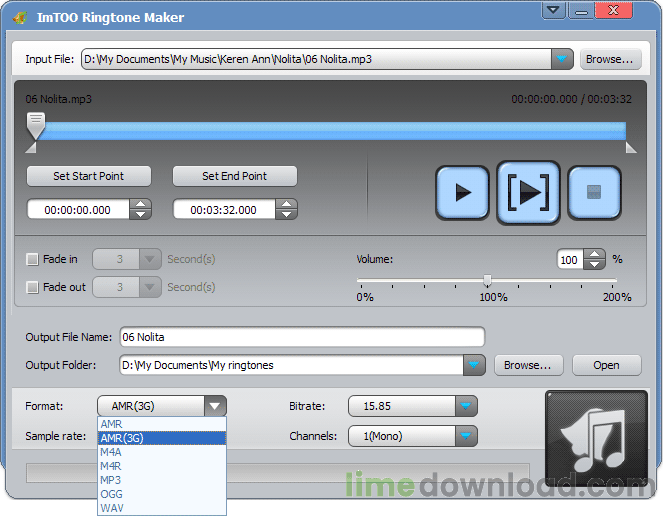This screenshot has height=516, width=663.
Task: Expand the Output Folder dropdown
Action: 474,365
